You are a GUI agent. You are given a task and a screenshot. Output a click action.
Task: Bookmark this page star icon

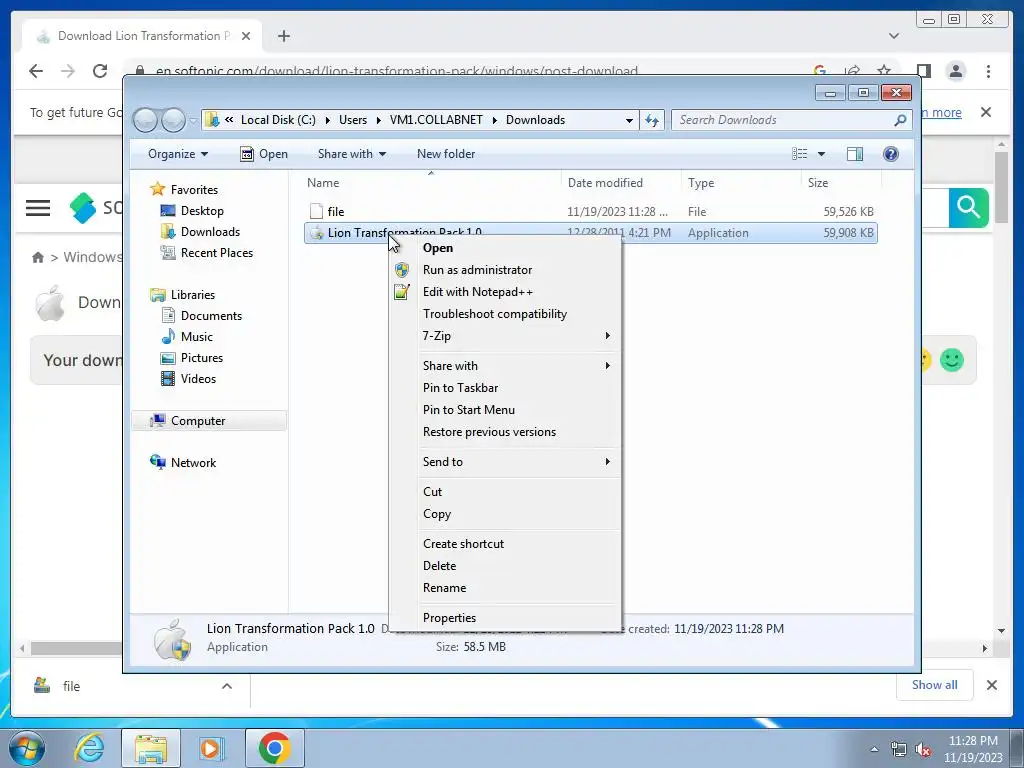click(884, 71)
